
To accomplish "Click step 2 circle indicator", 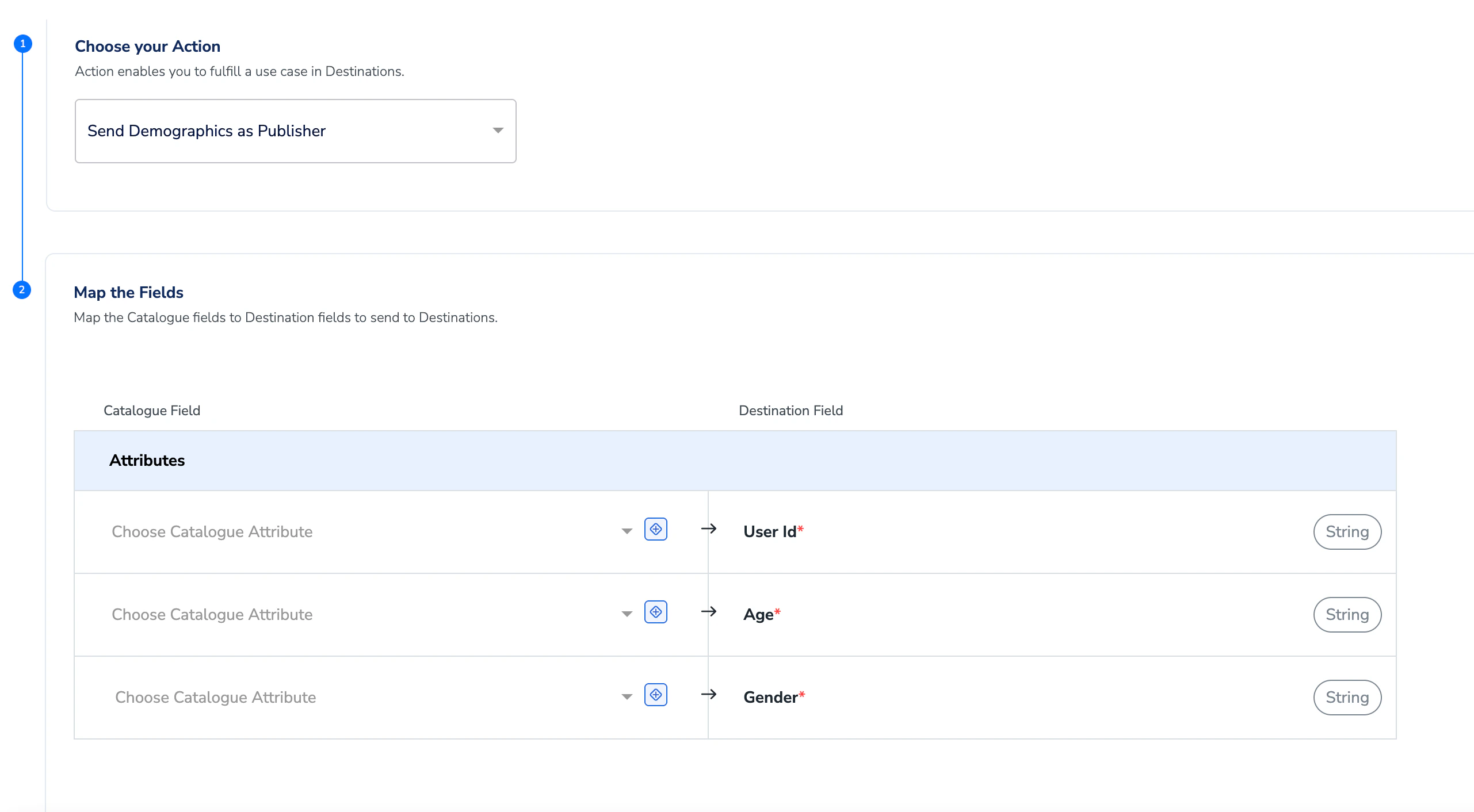I will (22, 290).
